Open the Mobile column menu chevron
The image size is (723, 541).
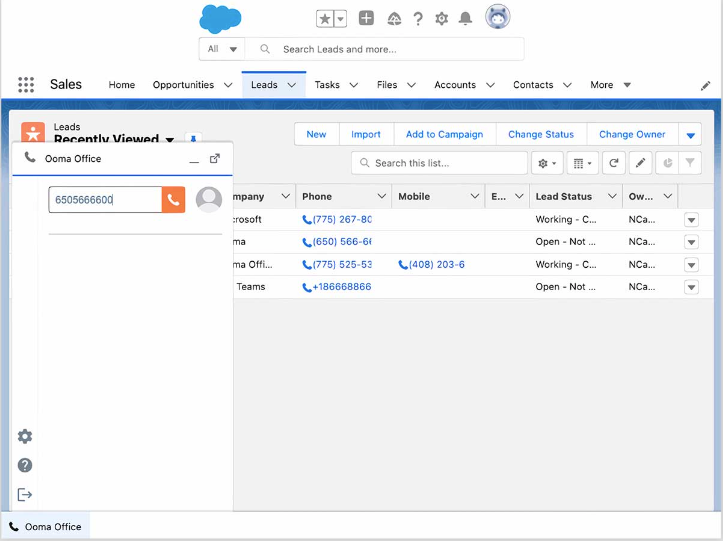474,196
